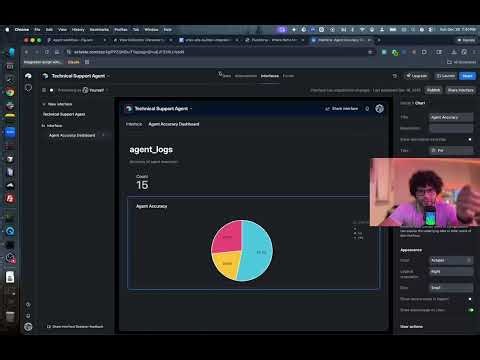Click the Chrome back arrow
The width and height of the screenshot is (480, 360).
point(27,52)
